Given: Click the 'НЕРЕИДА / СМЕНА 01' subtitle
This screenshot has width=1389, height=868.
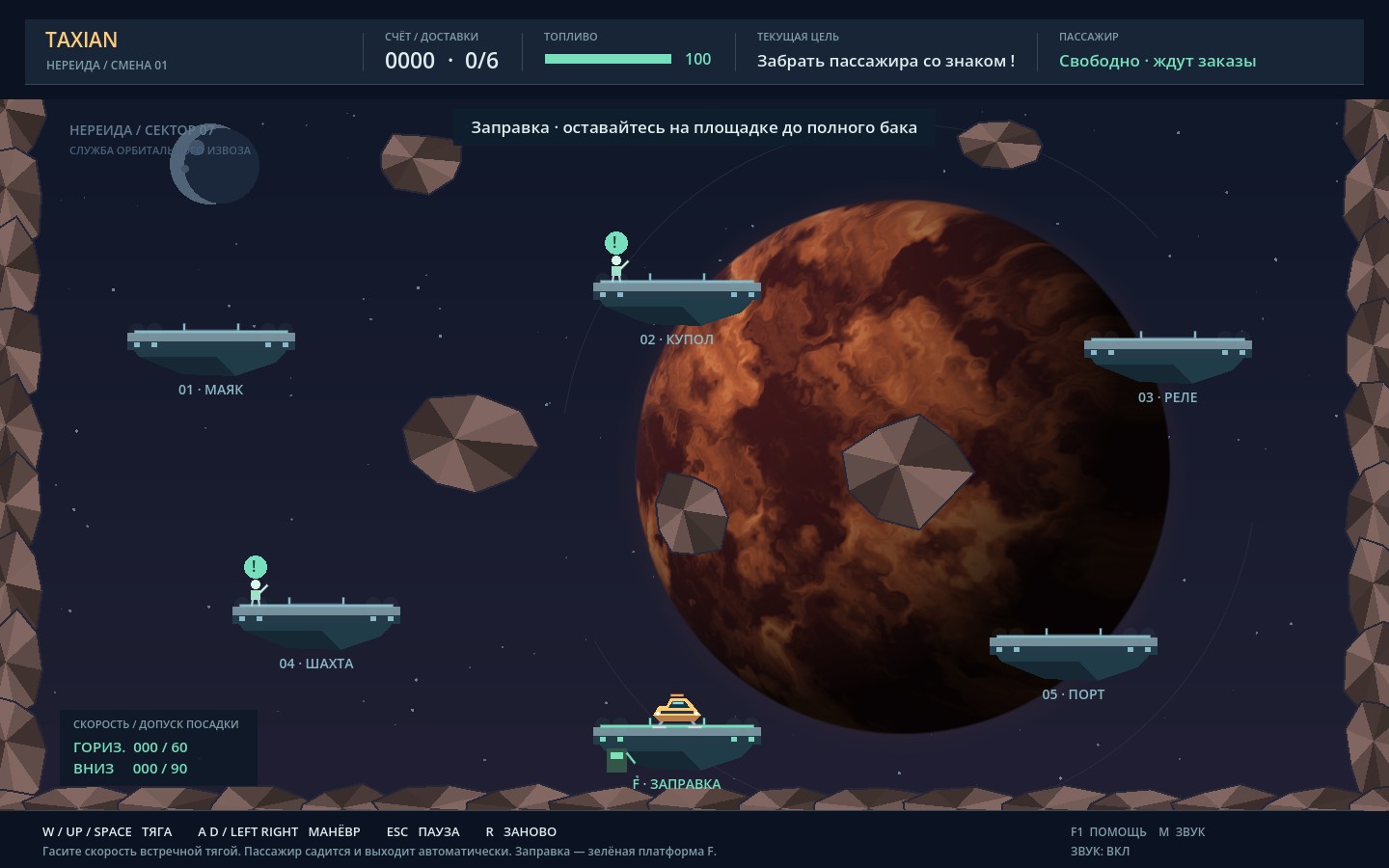Looking at the screenshot, I should click(x=107, y=66).
